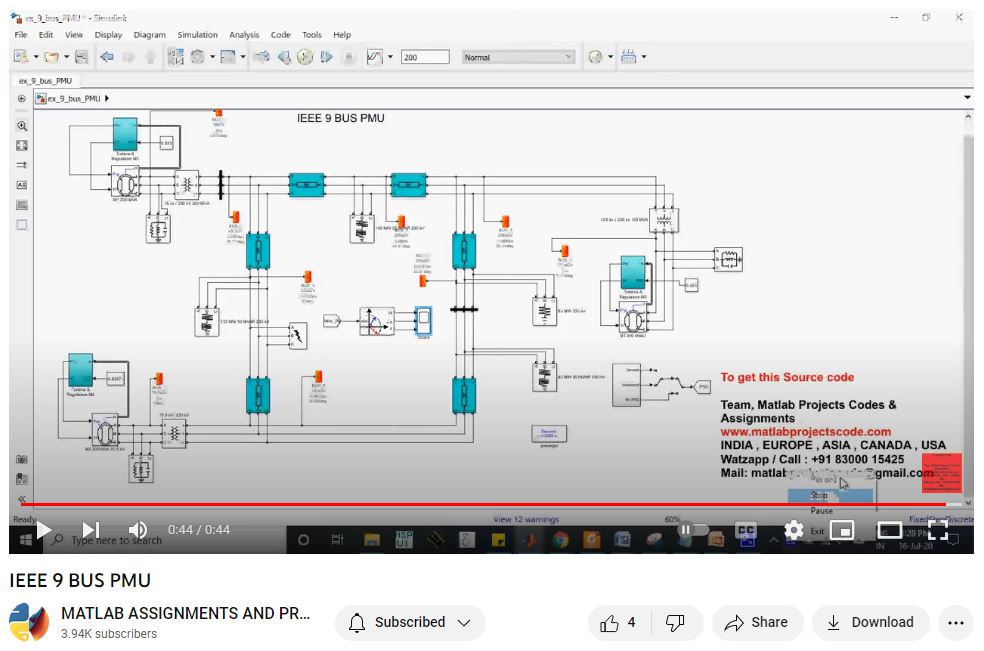Click the Download button
The width and height of the screenshot is (984, 651).
pos(870,623)
